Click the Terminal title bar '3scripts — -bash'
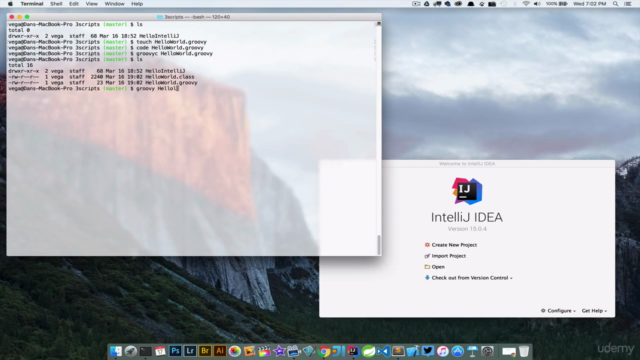The width and height of the screenshot is (640, 360). (x=194, y=17)
